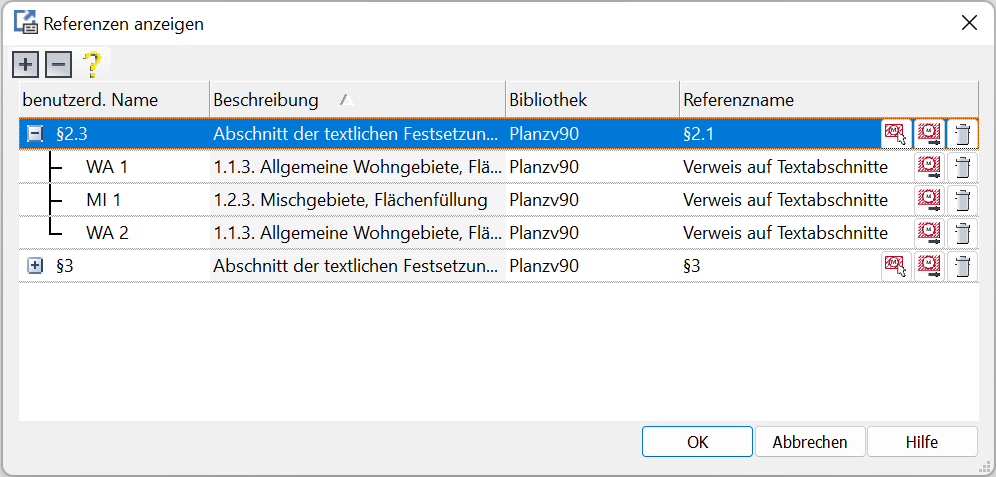Delete the §2.3 reference with its trash icon
The height and width of the screenshot is (477, 996).
click(x=962, y=134)
